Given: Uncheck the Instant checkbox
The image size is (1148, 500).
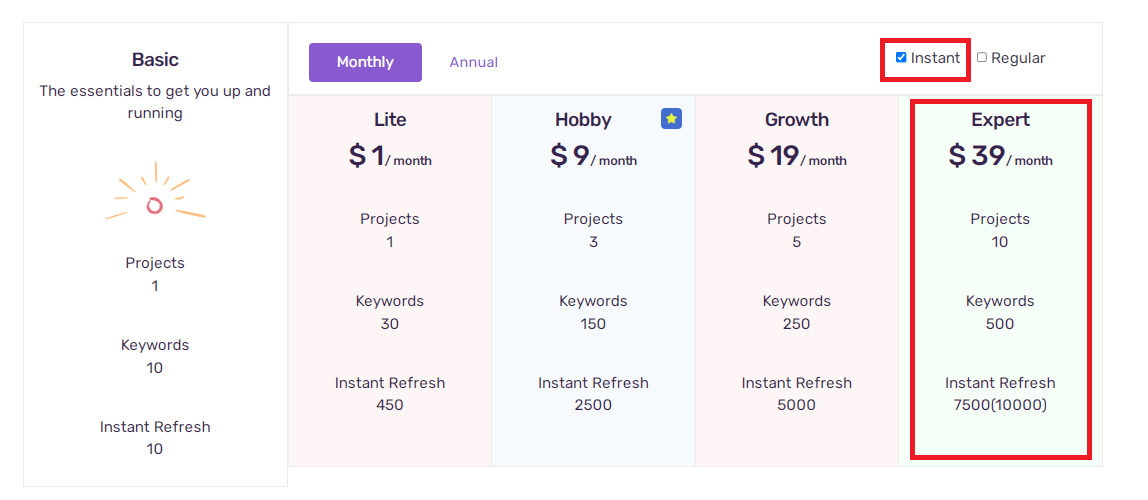Looking at the screenshot, I should coord(901,57).
